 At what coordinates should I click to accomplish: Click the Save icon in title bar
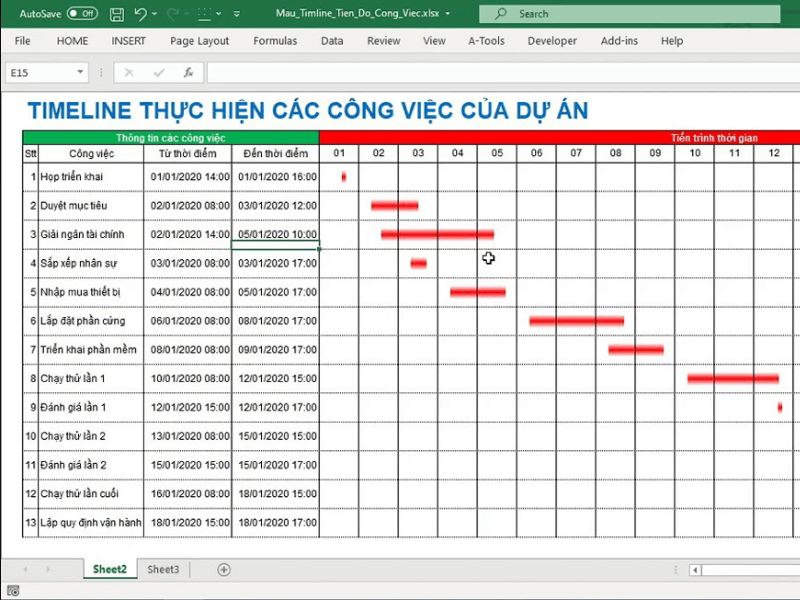[117, 14]
